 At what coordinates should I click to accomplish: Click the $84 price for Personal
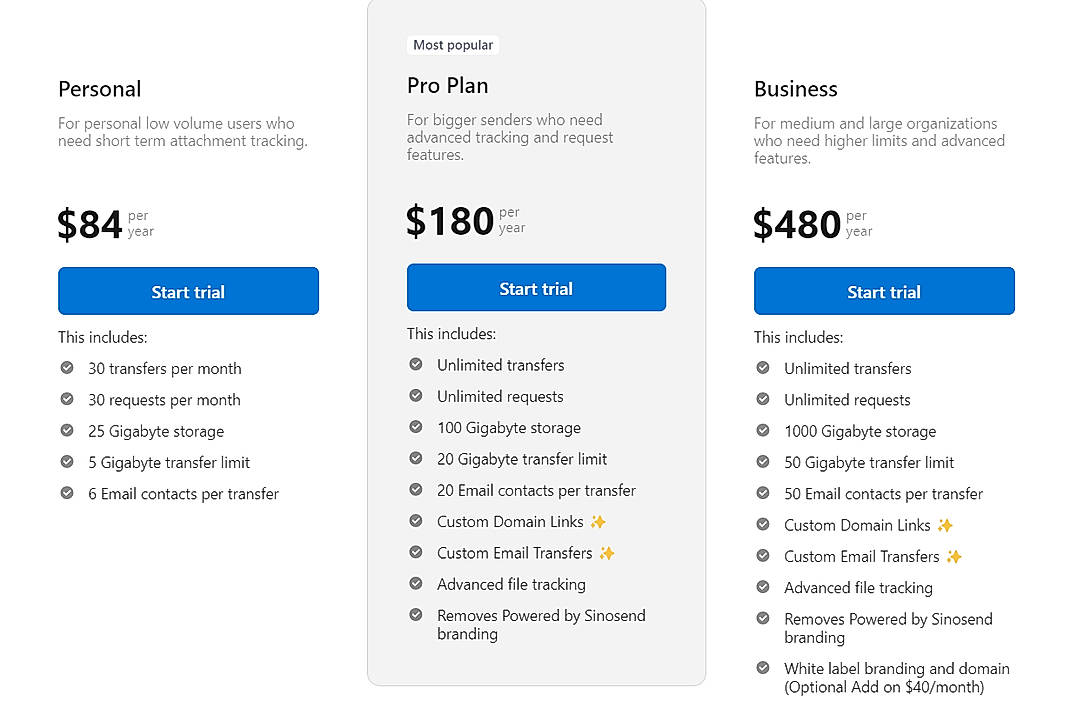[90, 224]
